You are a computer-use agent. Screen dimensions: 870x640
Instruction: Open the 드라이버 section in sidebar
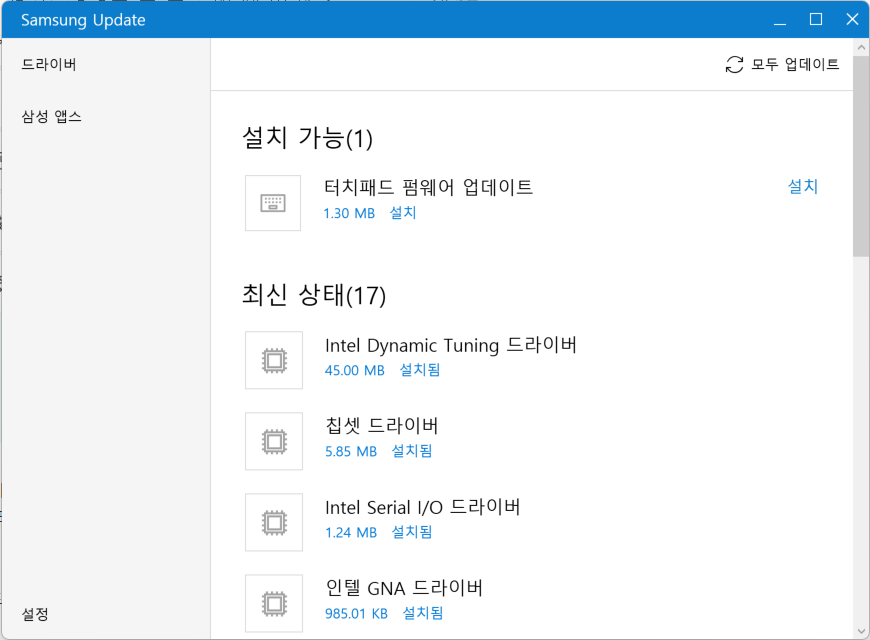click(x=49, y=64)
